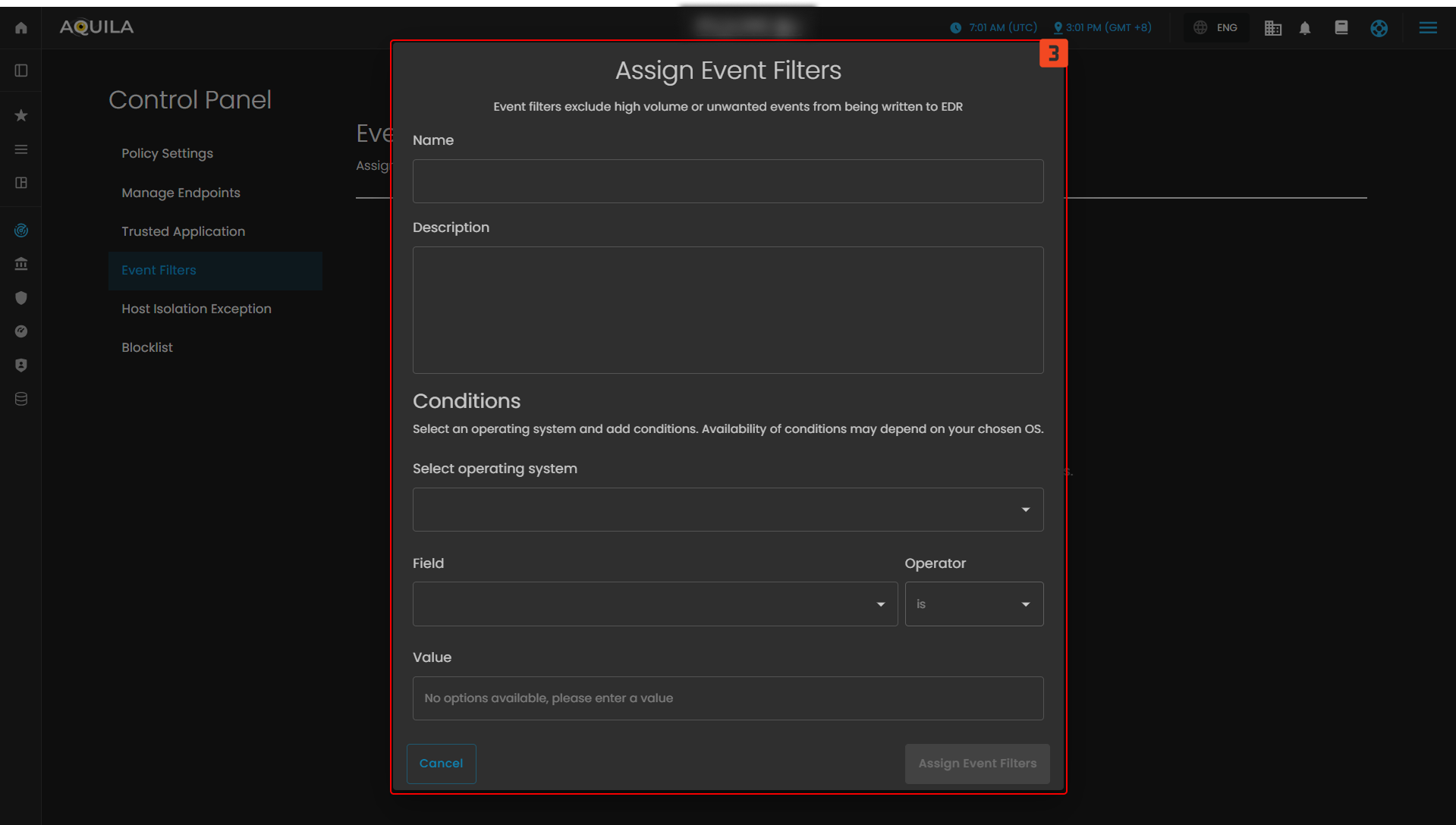
Task: Open the ENG language selector
Action: (1216, 28)
